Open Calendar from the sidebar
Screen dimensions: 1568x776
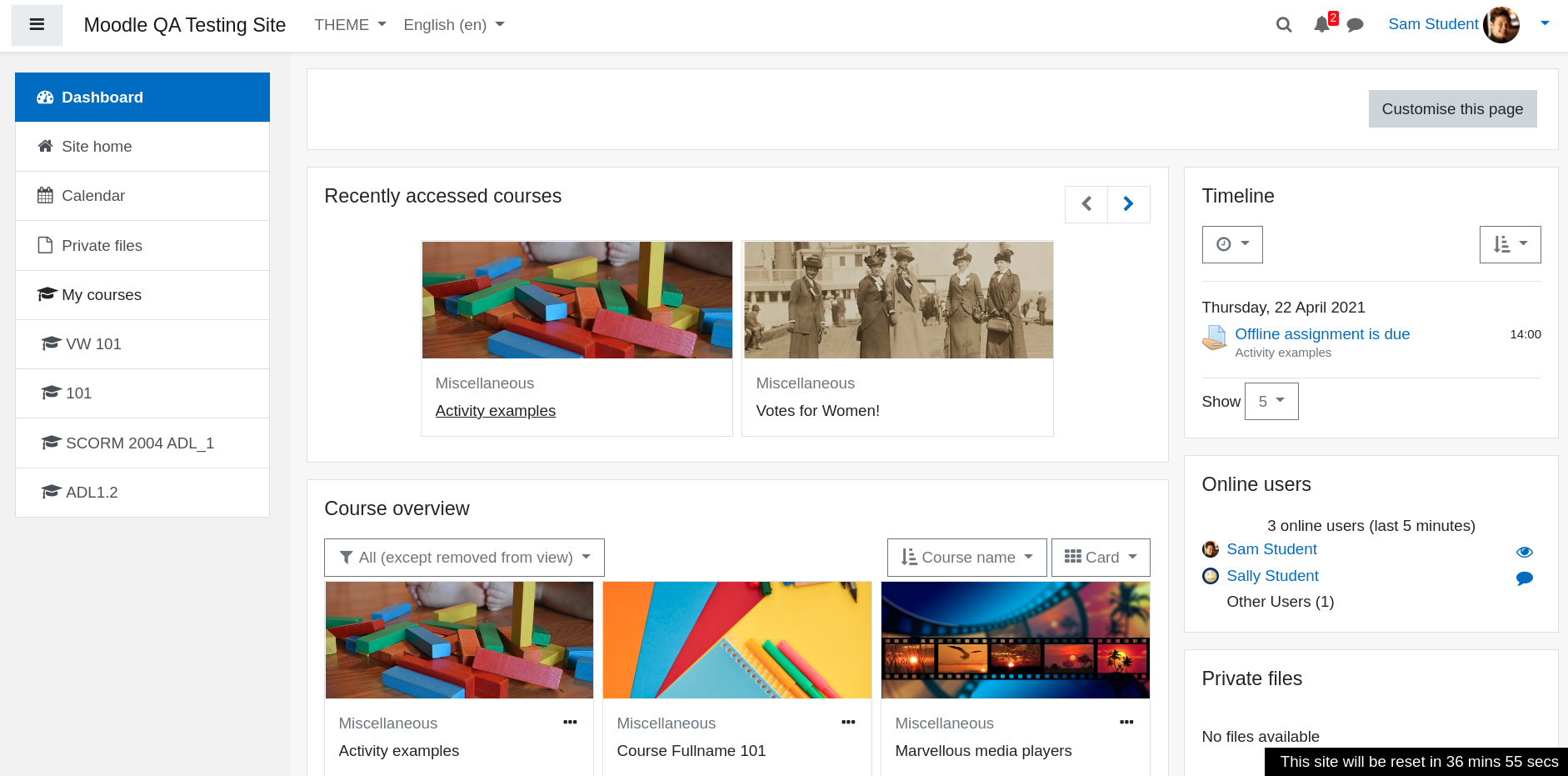point(142,196)
